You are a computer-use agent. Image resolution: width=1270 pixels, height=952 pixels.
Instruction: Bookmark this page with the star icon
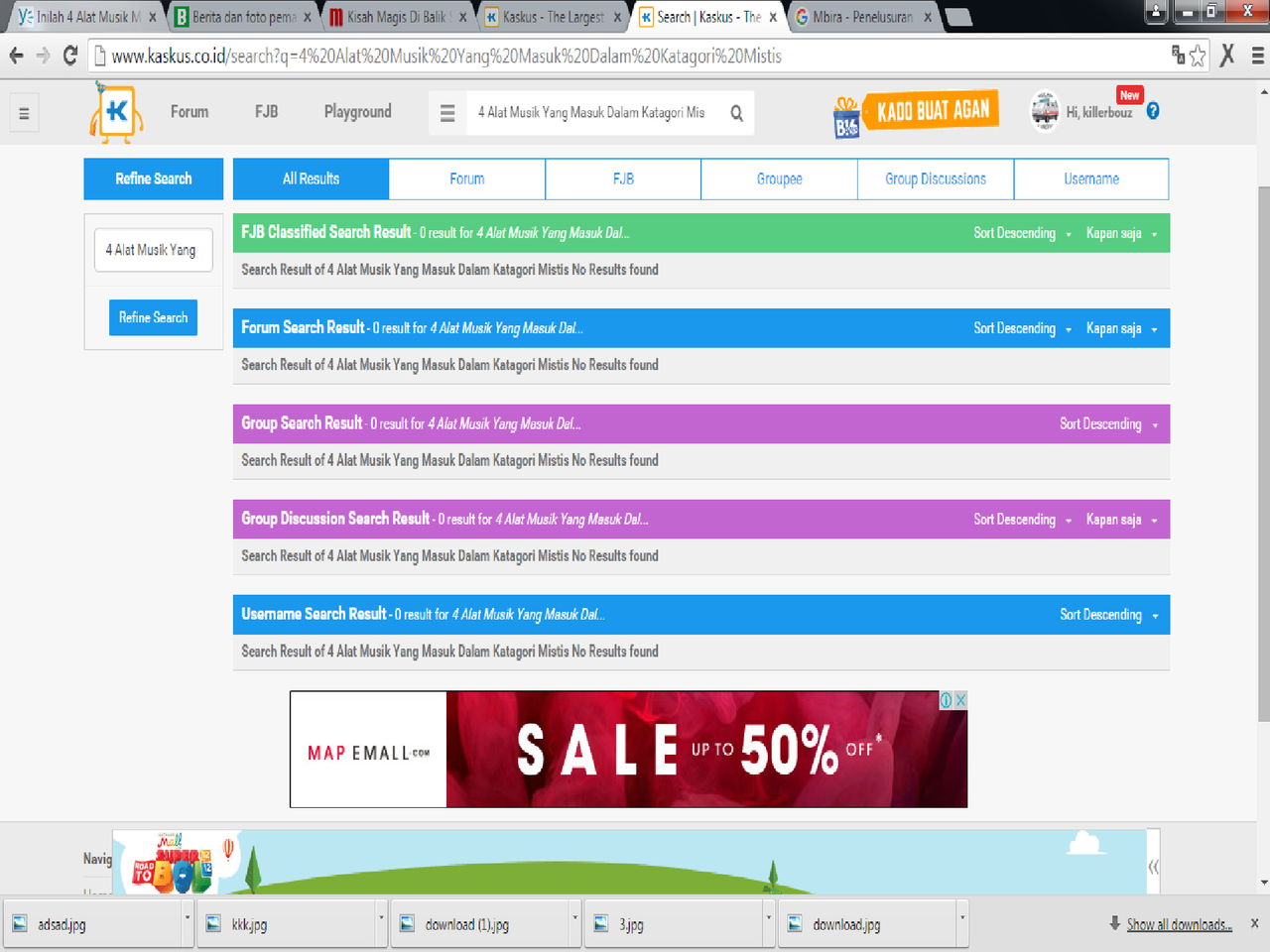(x=1198, y=56)
